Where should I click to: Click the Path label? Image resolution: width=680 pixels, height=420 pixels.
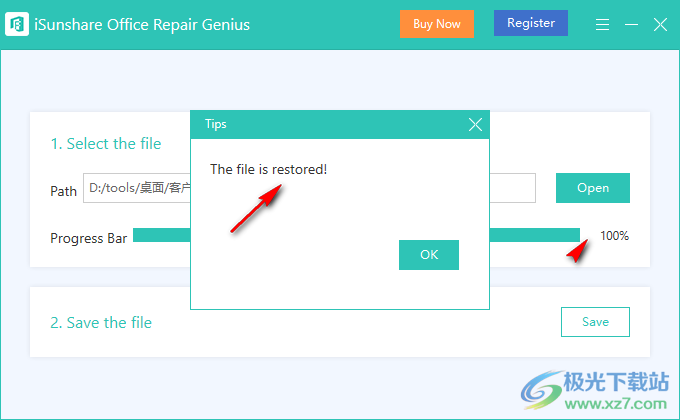[63, 191]
